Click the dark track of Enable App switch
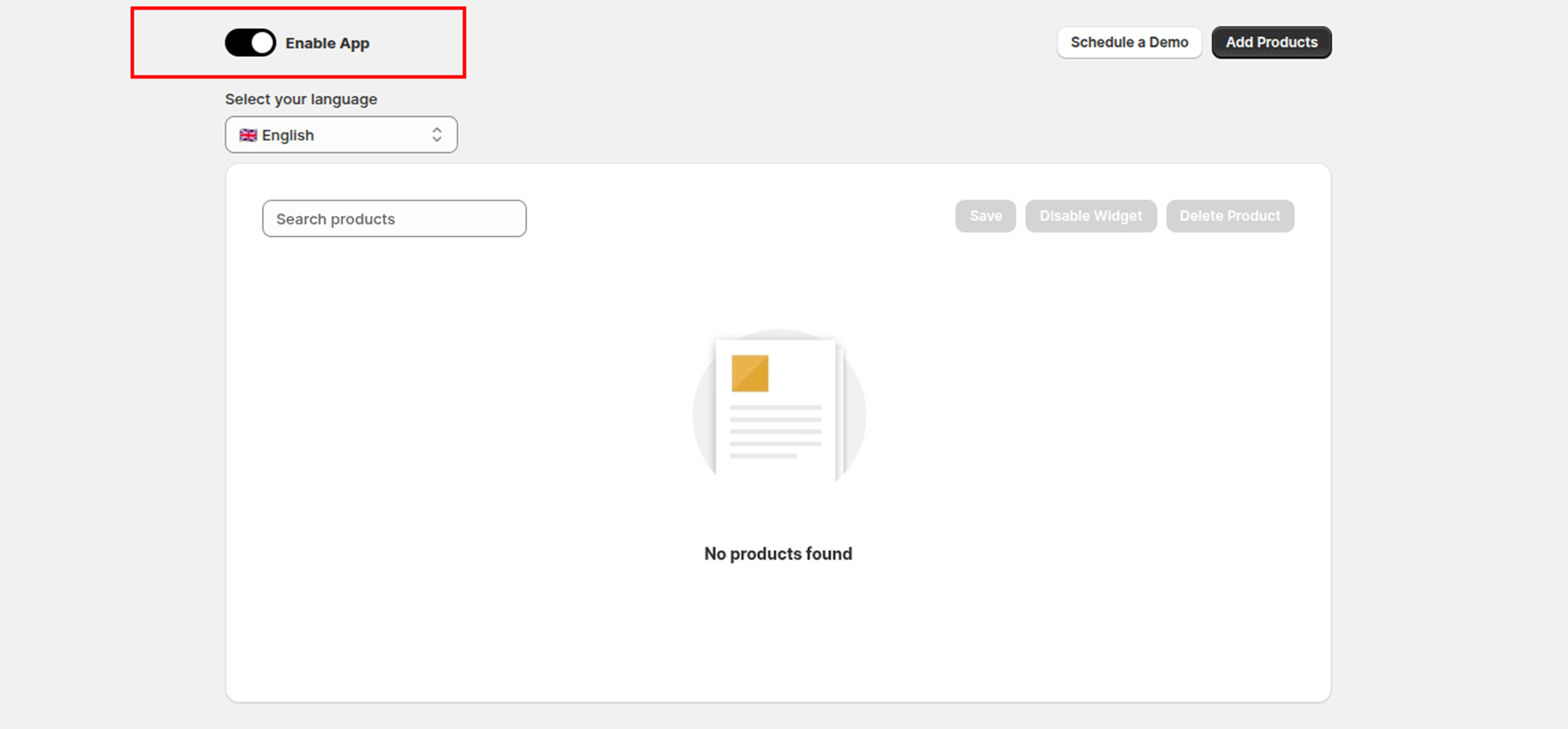This screenshot has width=1568, height=729. [238, 43]
